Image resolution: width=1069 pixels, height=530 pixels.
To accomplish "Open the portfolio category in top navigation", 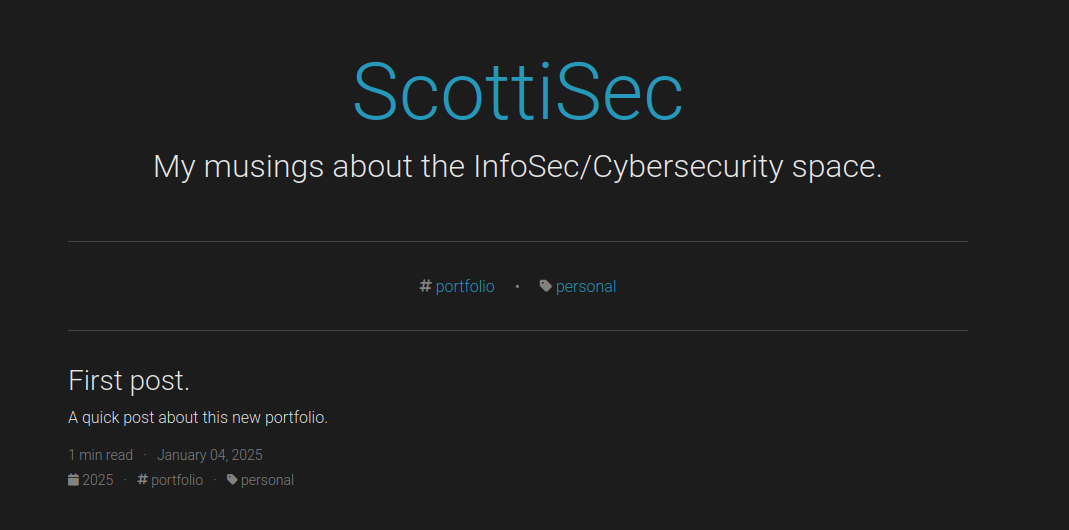I will tap(465, 287).
